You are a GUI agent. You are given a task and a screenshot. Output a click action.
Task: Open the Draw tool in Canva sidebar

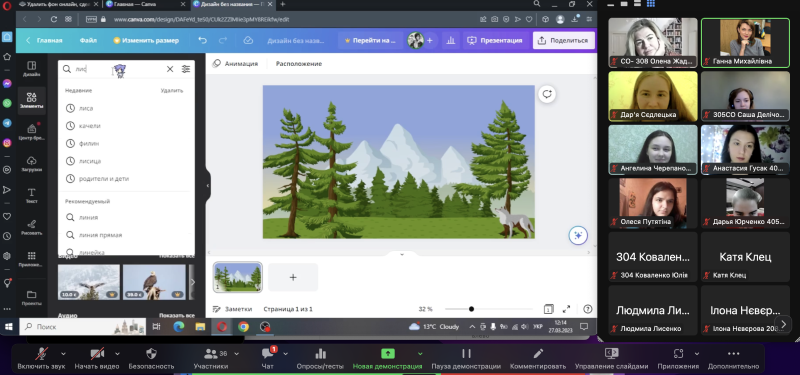(x=32, y=227)
